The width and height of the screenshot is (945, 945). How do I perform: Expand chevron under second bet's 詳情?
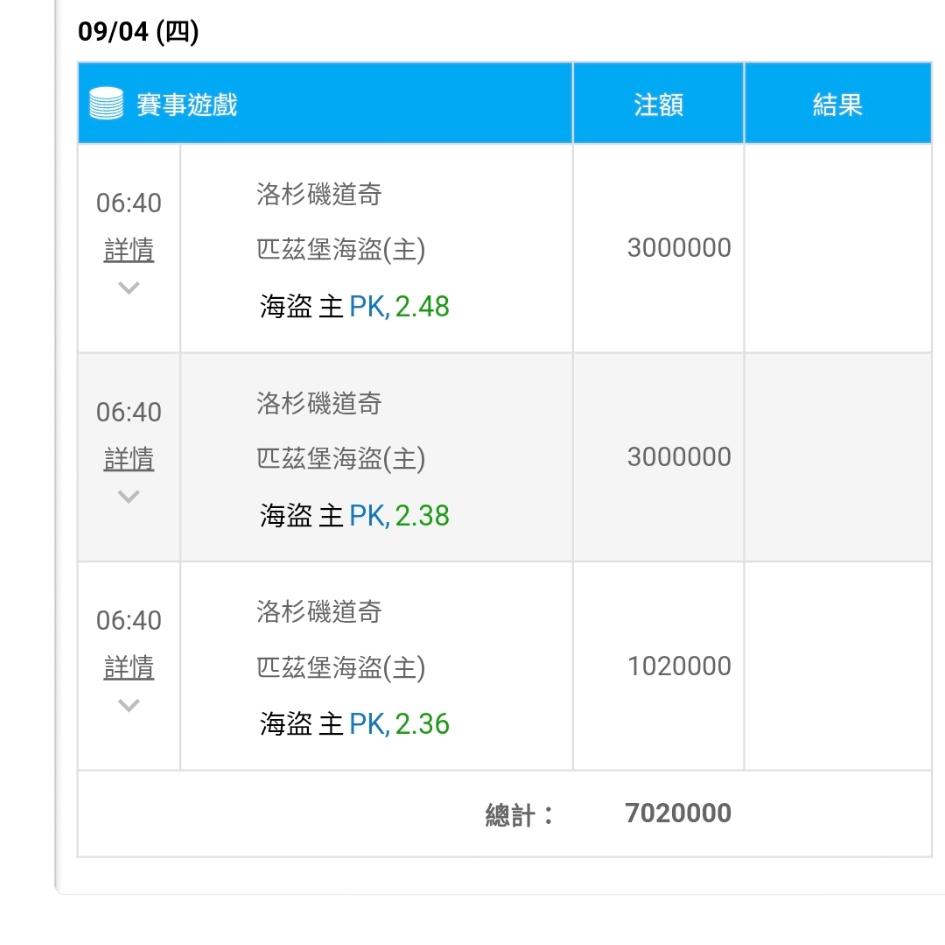point(129,496)
